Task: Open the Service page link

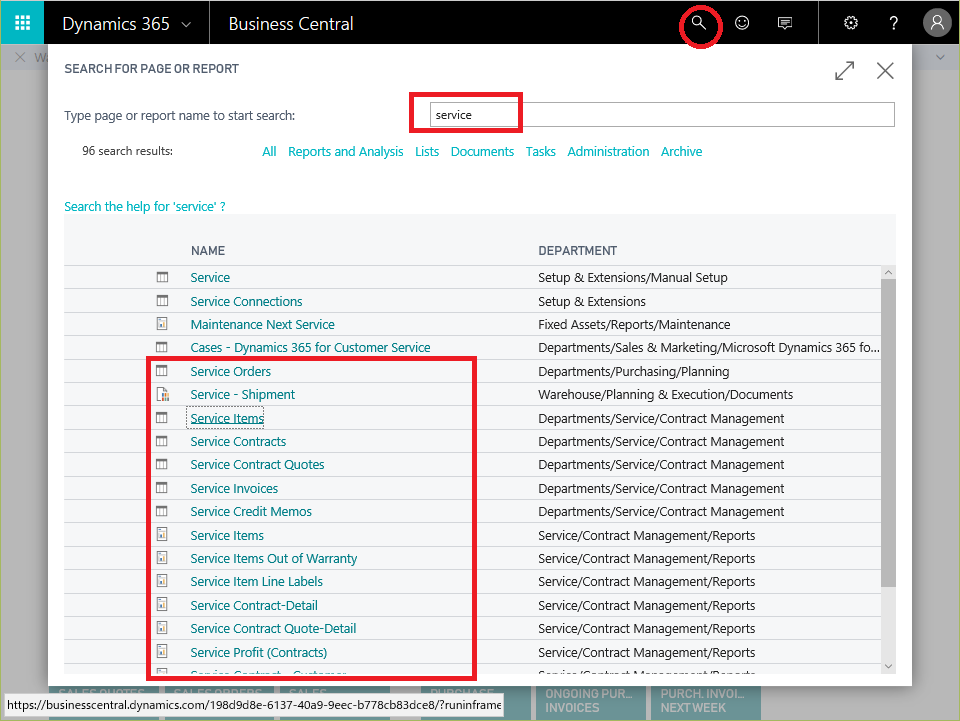Action: pyautogui.click(x=210, y=278)
